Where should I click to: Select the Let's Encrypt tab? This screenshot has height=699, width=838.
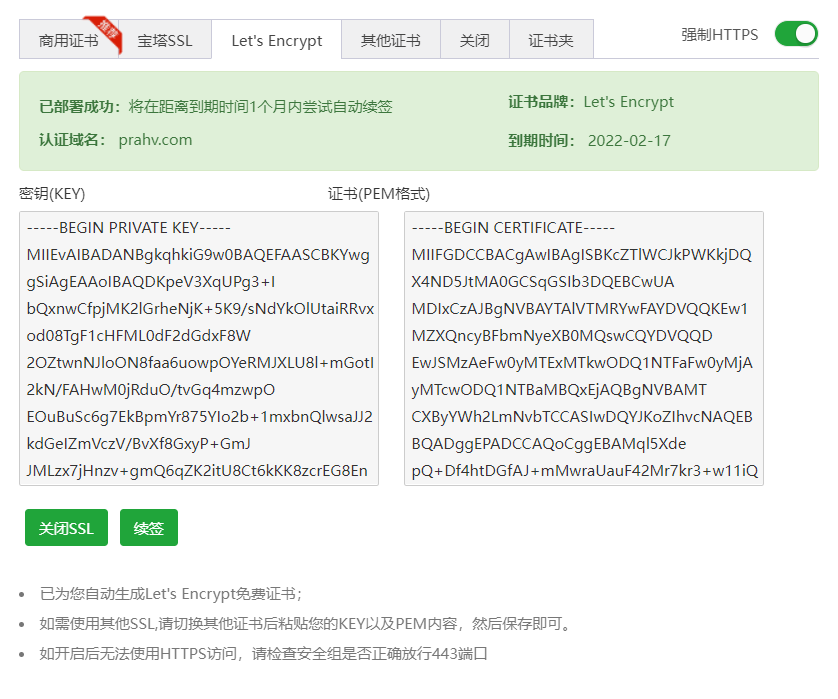276,41
